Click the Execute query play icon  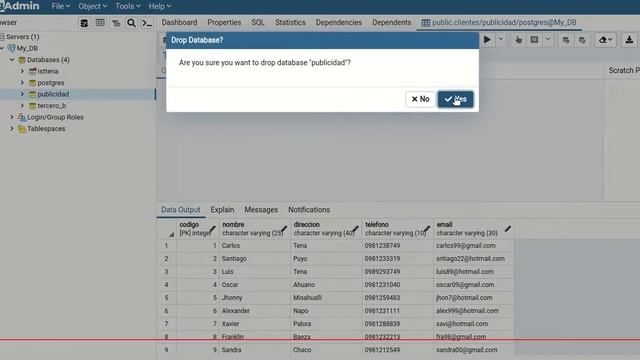[487, 40]
